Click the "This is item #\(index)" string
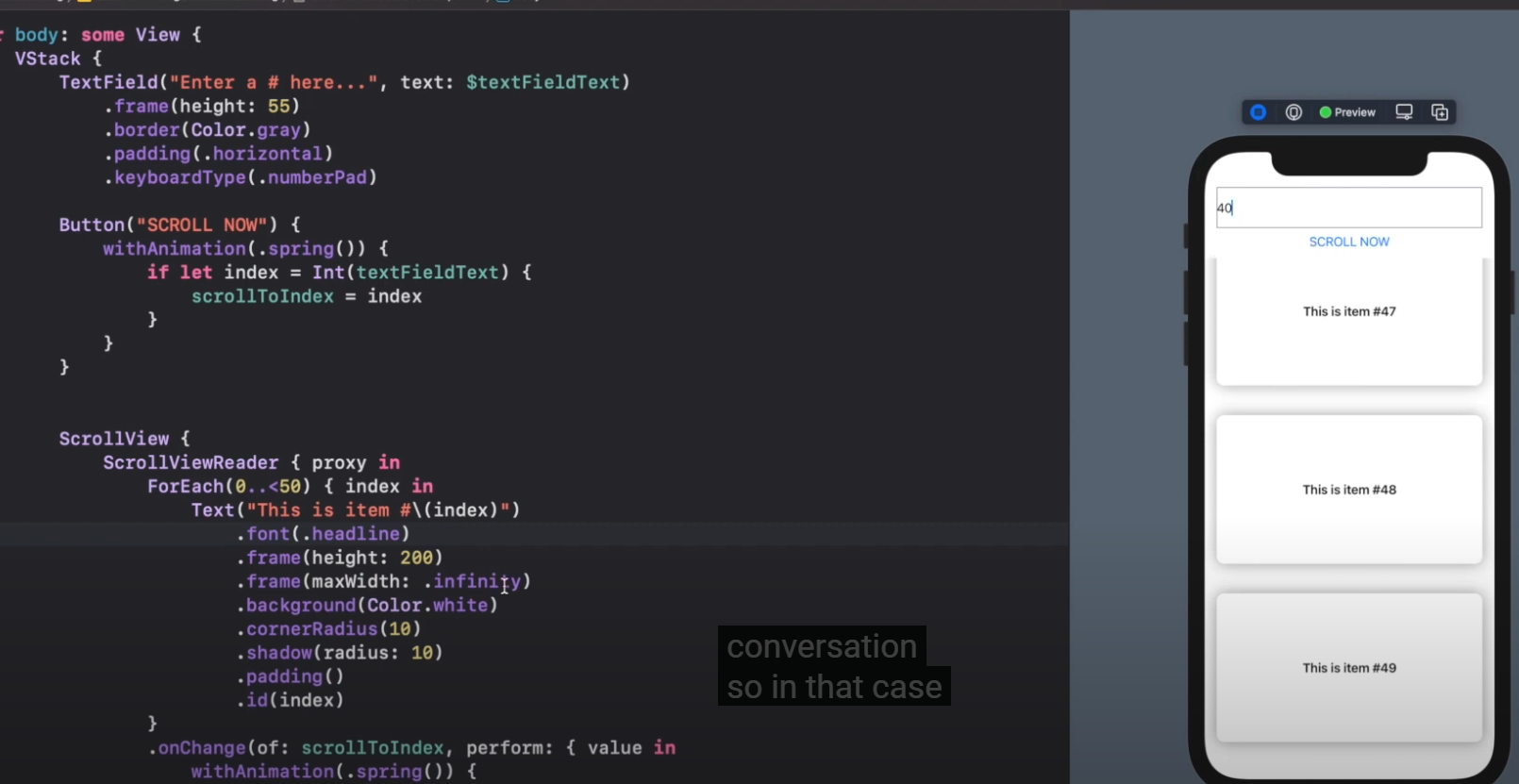 (x=377, y=509)
